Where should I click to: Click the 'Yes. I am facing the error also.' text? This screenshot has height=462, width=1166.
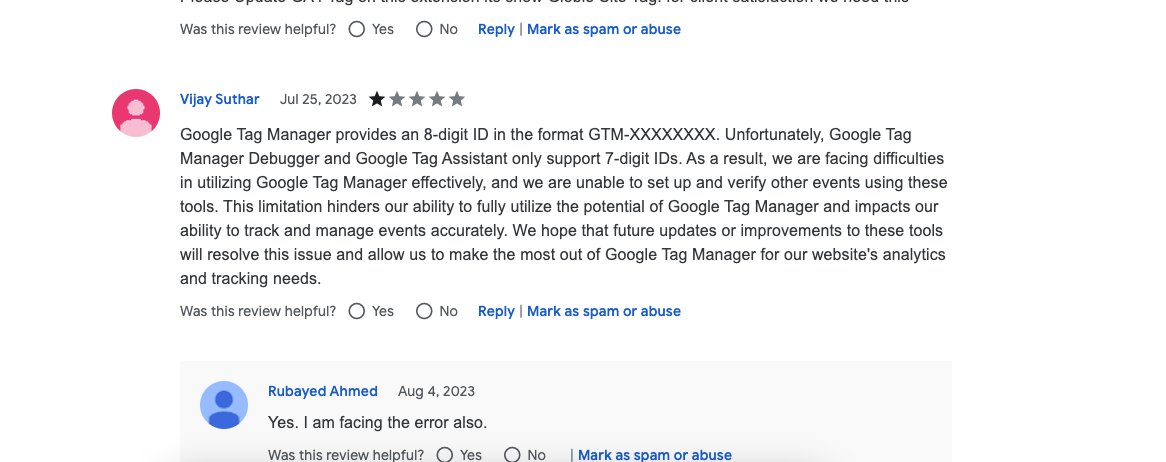[x=377, y=423]
